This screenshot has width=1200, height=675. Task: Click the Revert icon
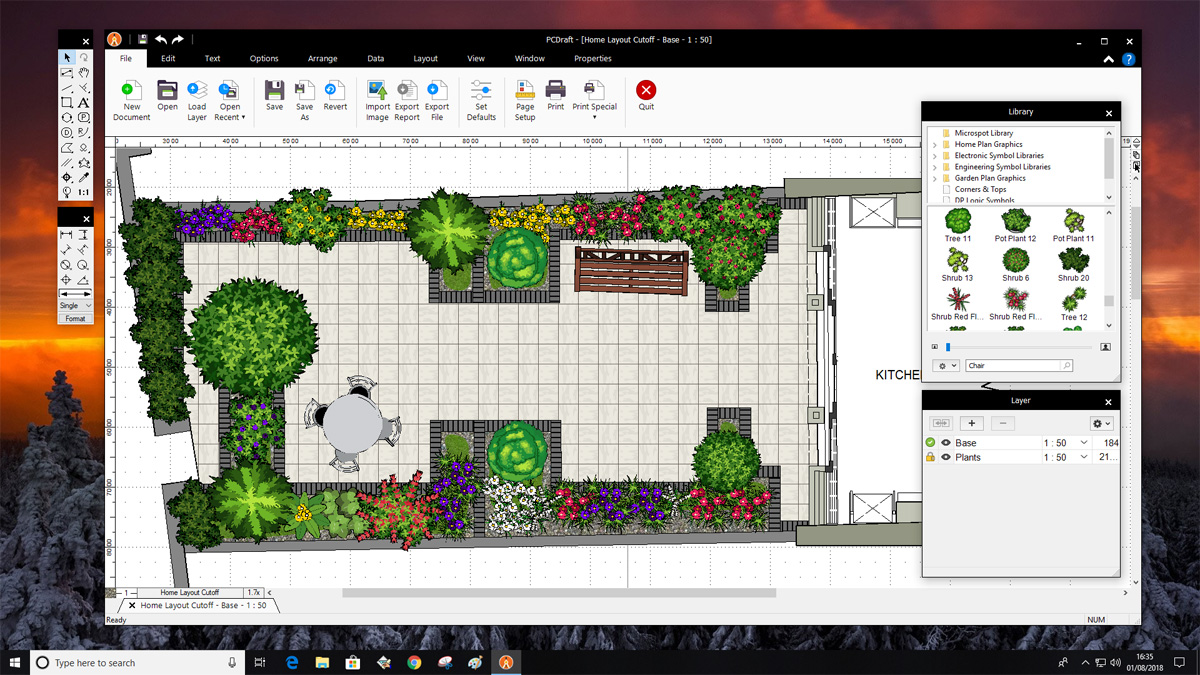coord(335,90)
